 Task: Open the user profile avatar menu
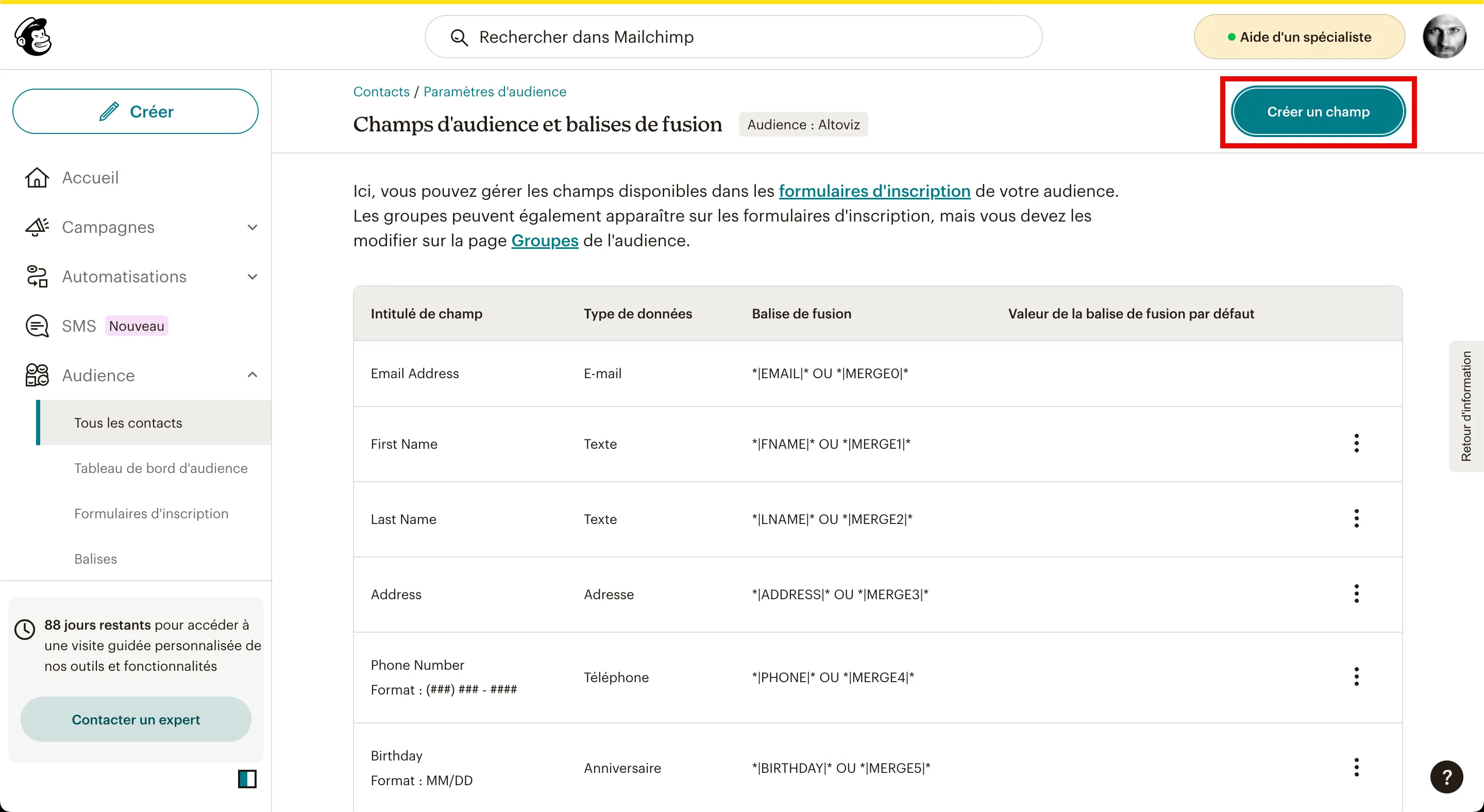pyautogui.click(x=1444, y=37)
